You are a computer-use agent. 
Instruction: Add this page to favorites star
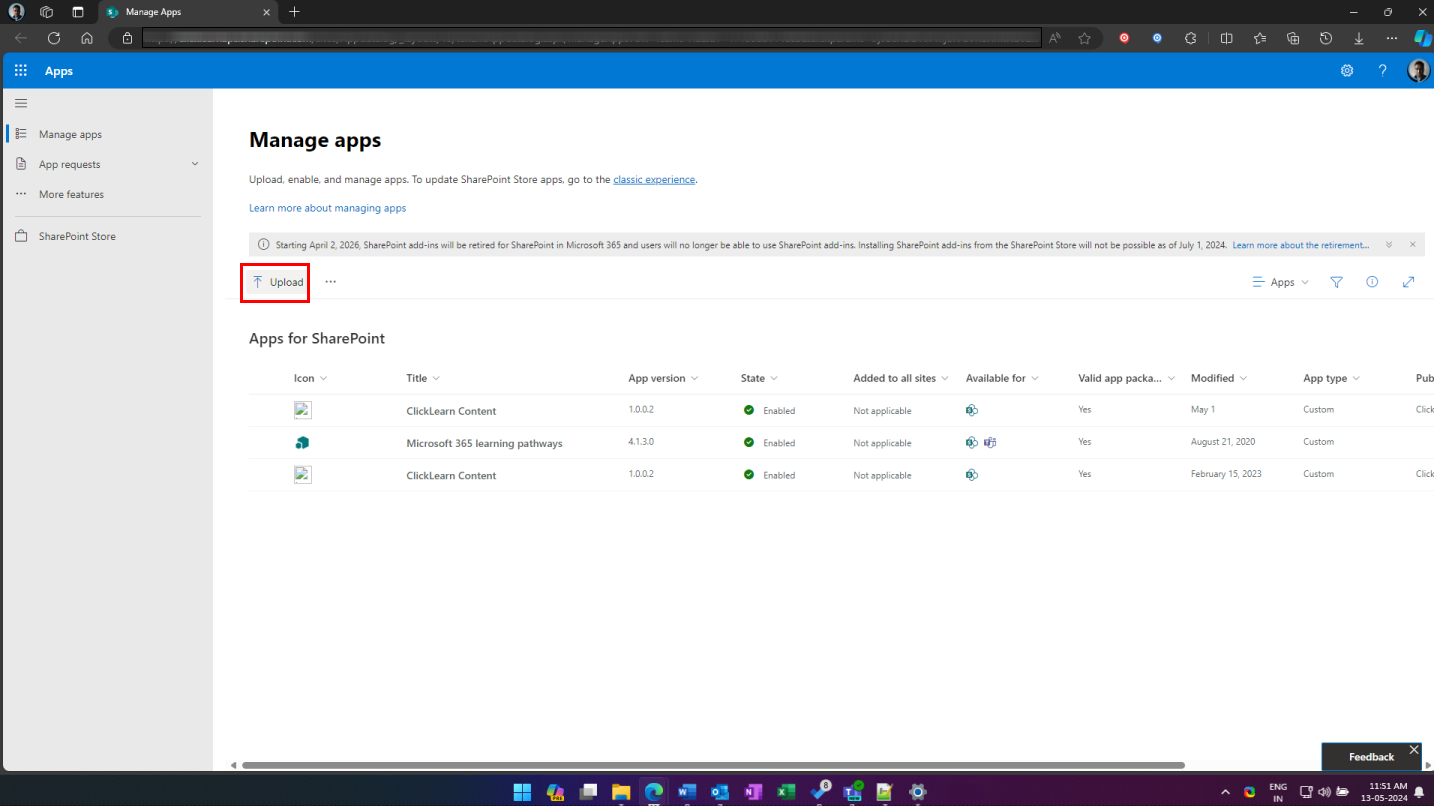click(1085, 38)
